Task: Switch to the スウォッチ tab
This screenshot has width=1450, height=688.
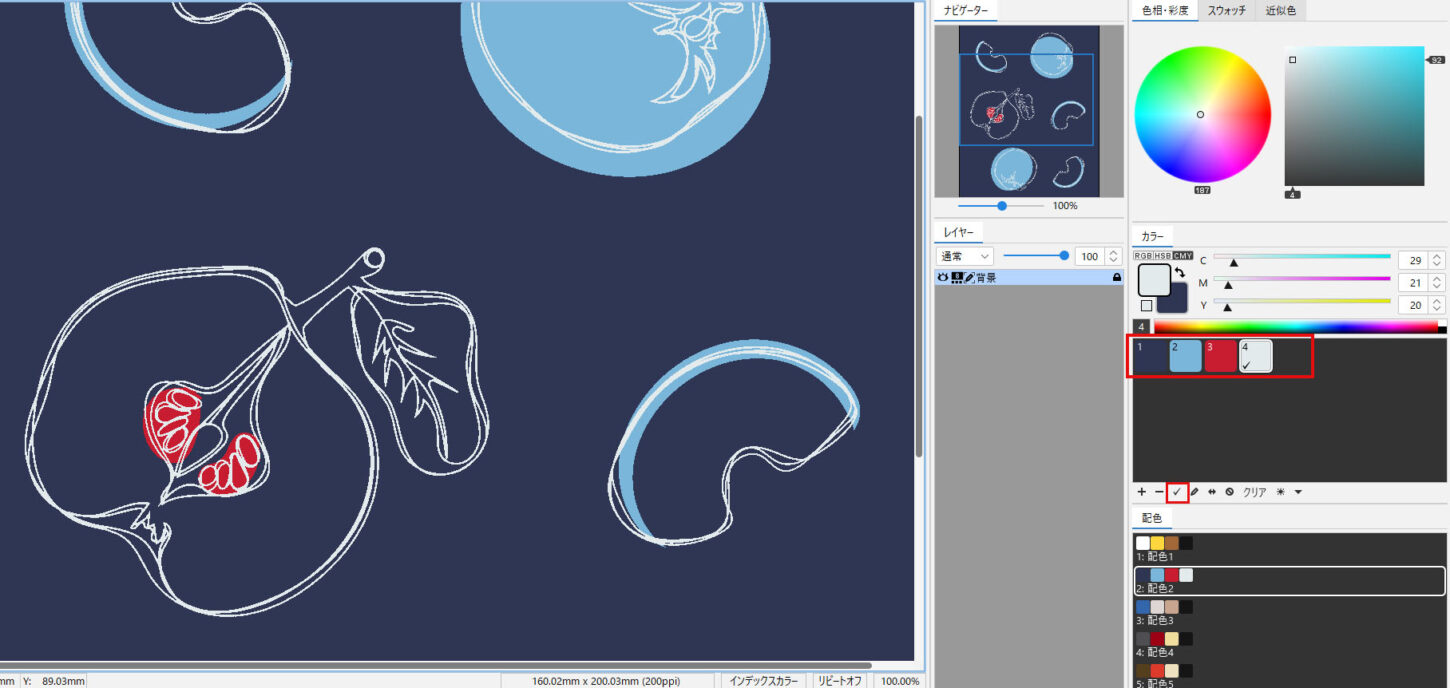Action: pyautogui.click(x=1226, y=11)
